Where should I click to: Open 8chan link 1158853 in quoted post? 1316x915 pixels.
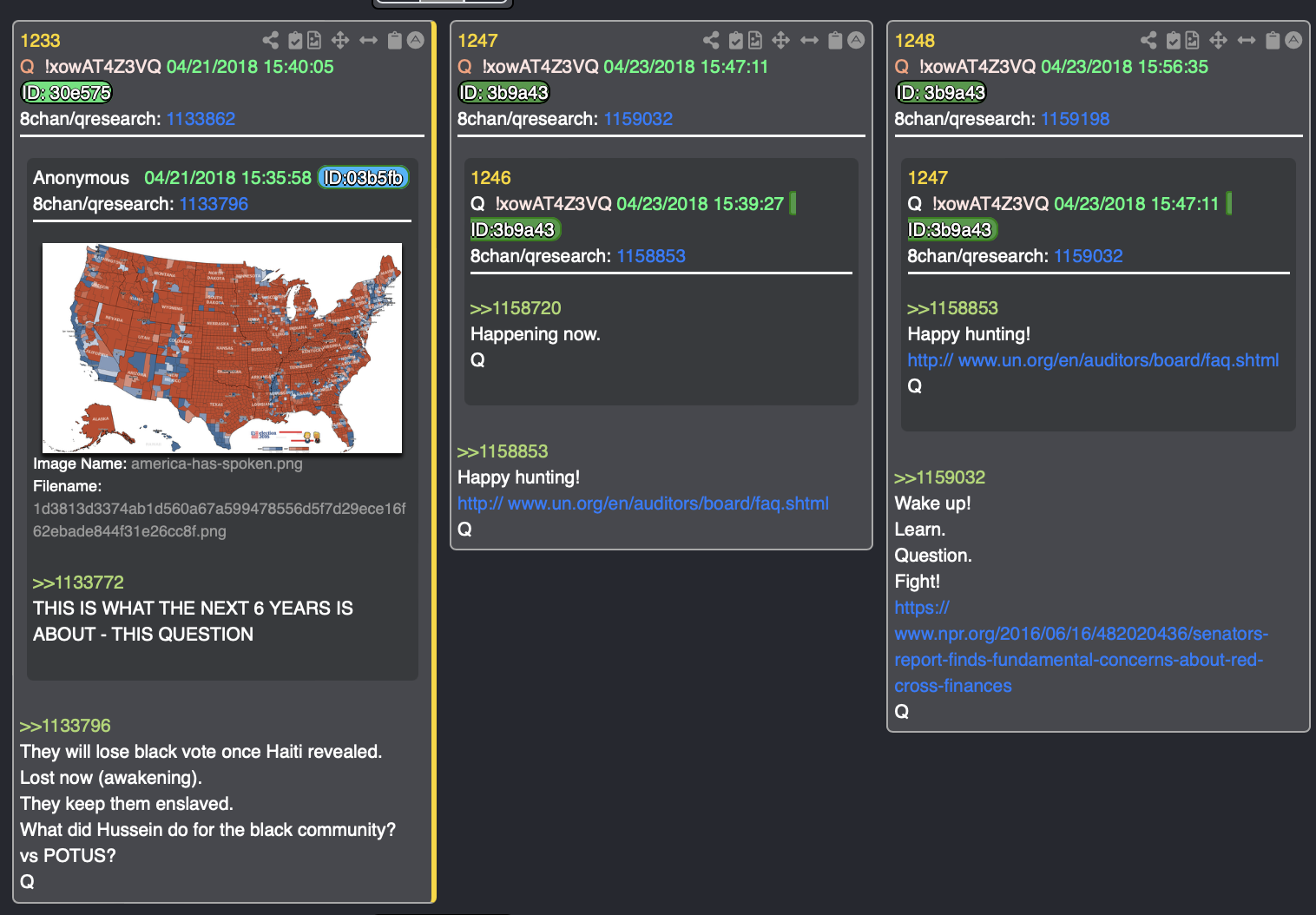(x=651, y=256)
